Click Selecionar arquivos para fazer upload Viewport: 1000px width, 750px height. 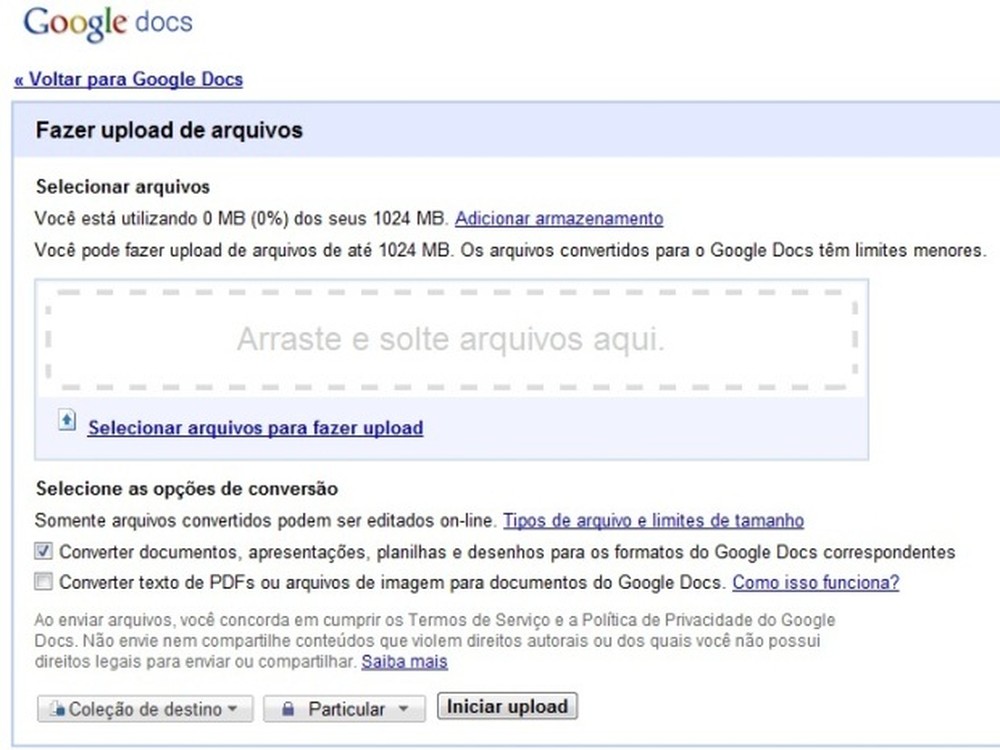255,427
